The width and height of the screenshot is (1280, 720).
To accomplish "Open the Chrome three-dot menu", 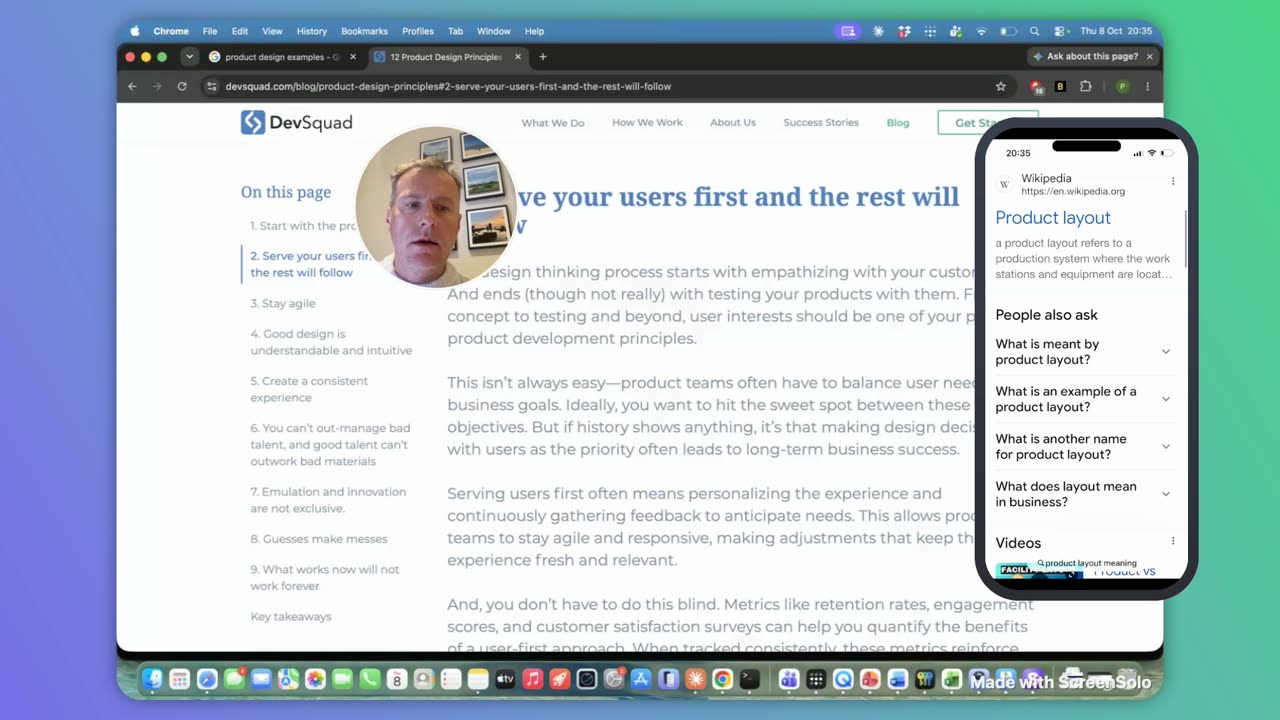I will [x=1147, y=86].
